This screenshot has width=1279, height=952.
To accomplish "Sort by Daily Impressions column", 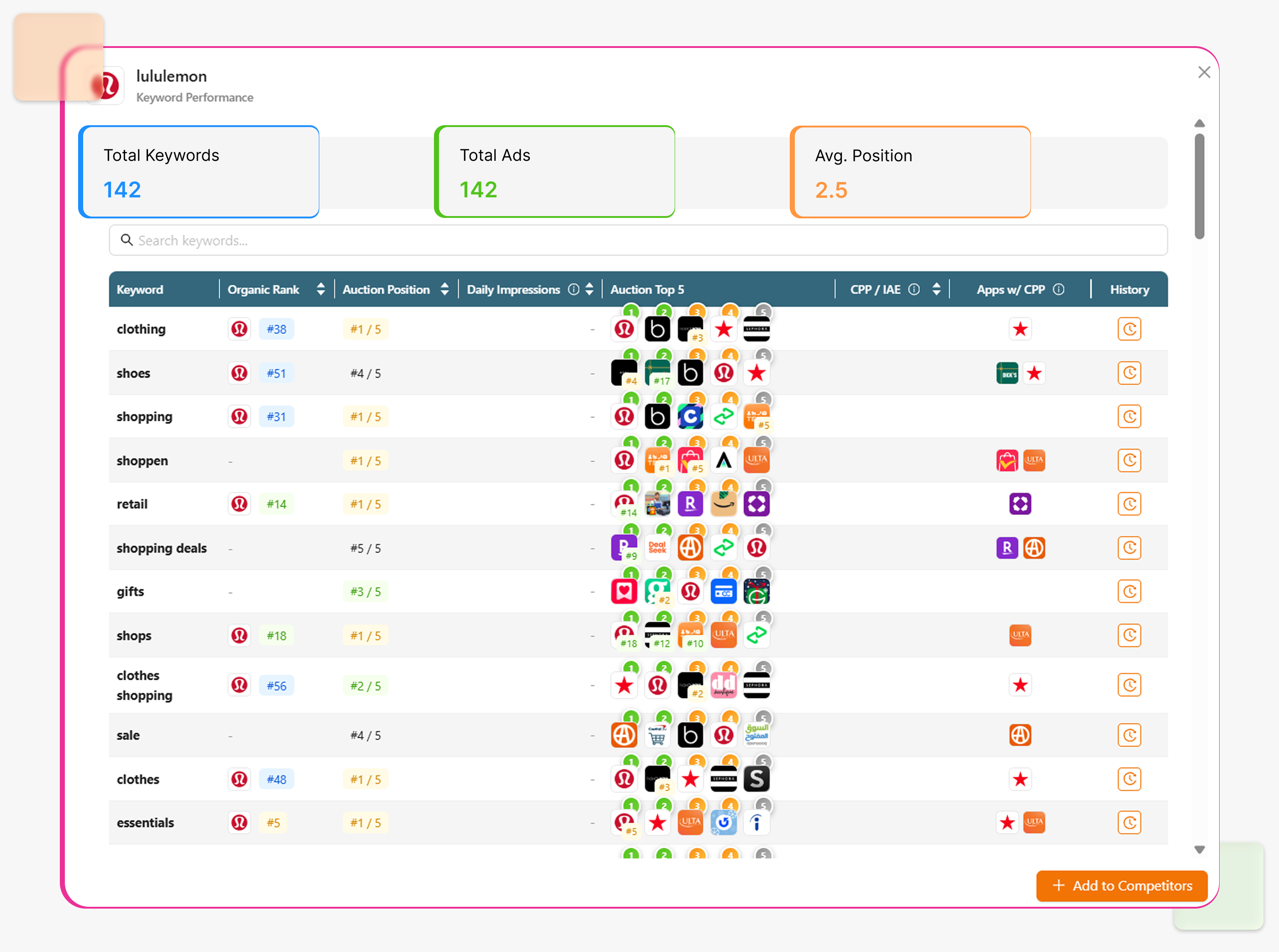I will pyautogui.click(x=589, y=289).
